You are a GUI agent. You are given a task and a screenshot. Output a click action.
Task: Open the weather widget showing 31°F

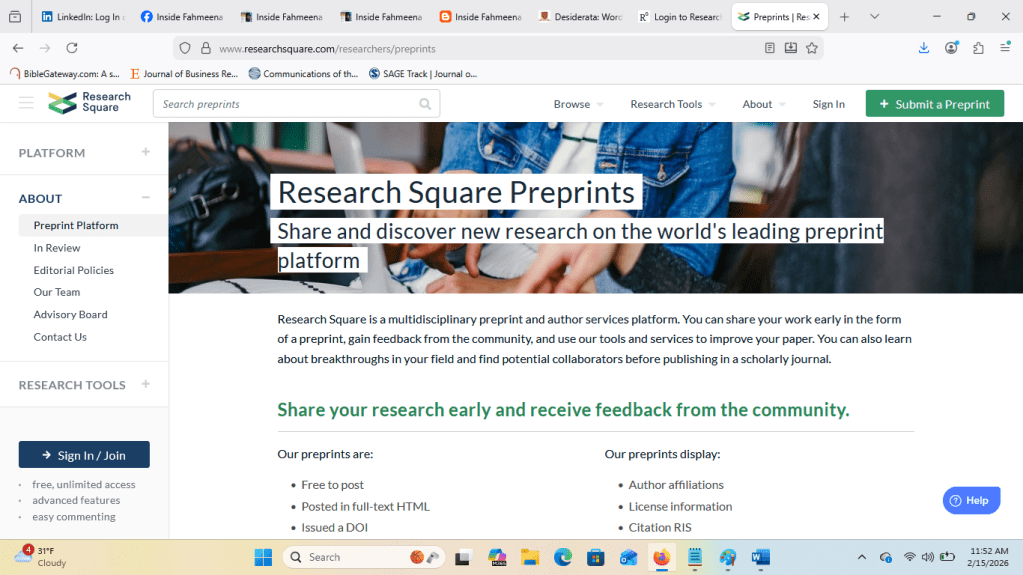point(40,557)
